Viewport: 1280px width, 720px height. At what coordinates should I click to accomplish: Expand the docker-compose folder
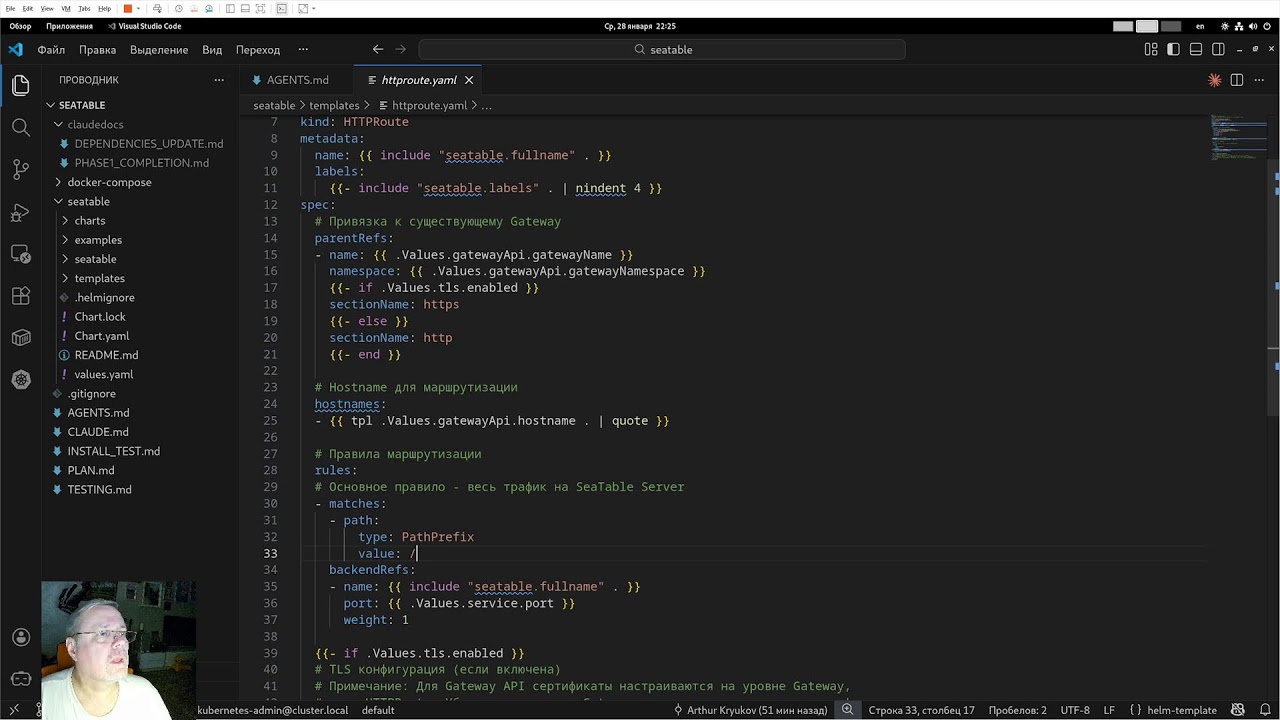tap(109, 182)
